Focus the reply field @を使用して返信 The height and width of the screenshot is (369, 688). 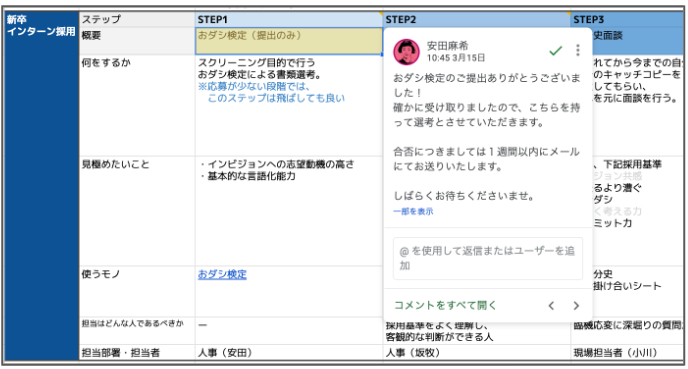tap(488, 258)
